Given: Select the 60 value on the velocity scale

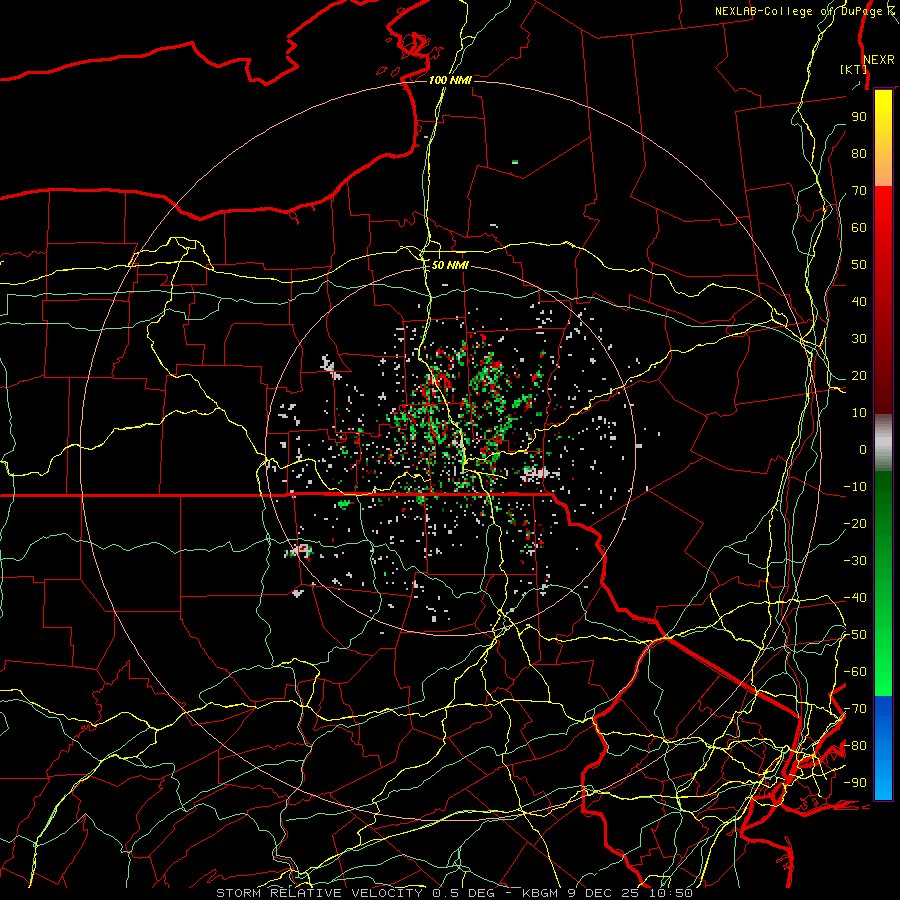Looking at the screenshot, I should click(x=859, y=227).
